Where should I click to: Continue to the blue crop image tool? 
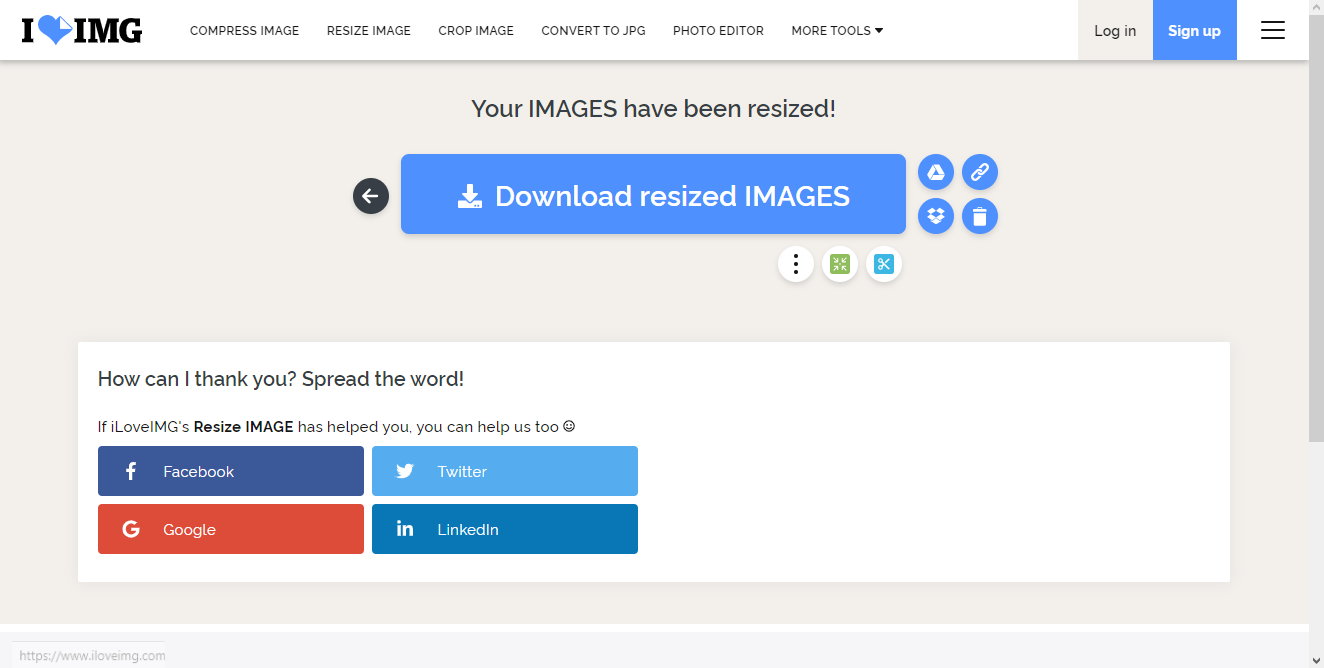[x=884, y=264]
